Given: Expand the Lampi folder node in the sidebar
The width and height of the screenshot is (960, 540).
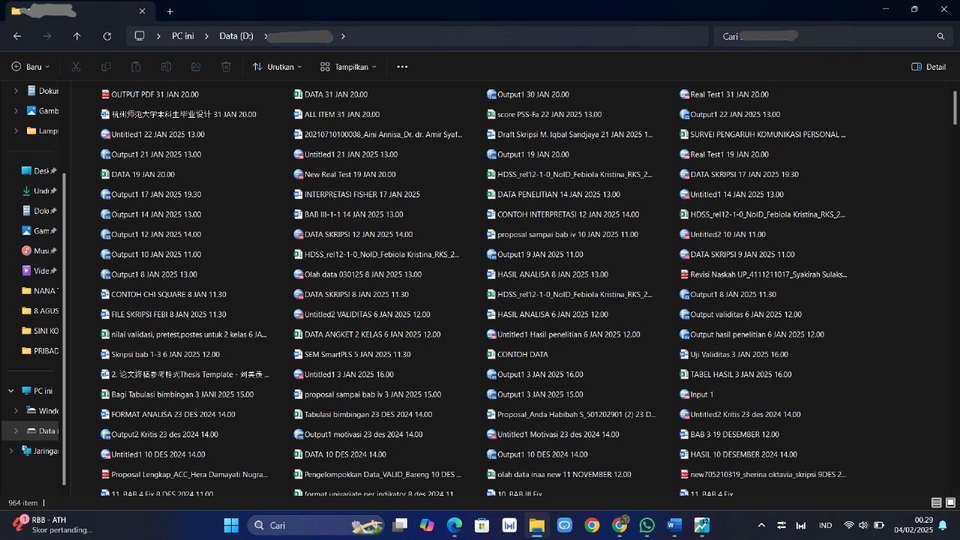Looking at the screenshot, I should 16,131.
